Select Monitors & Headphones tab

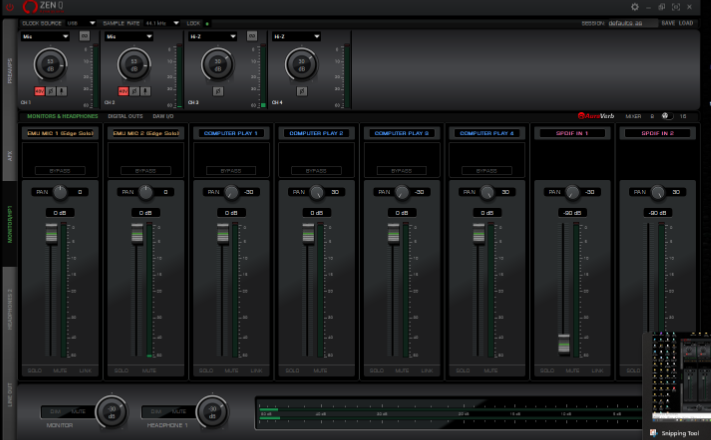click(x=63, y=116)
